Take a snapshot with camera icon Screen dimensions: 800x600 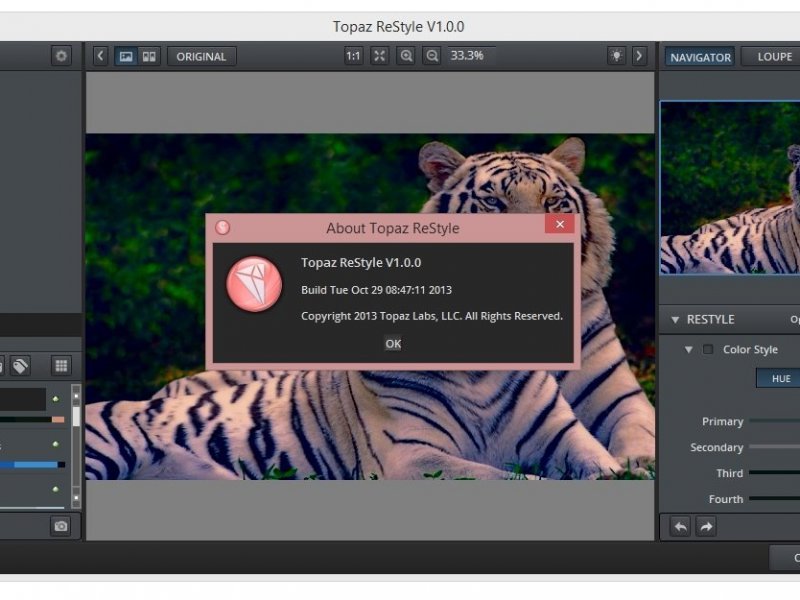[x=61, y=526]
